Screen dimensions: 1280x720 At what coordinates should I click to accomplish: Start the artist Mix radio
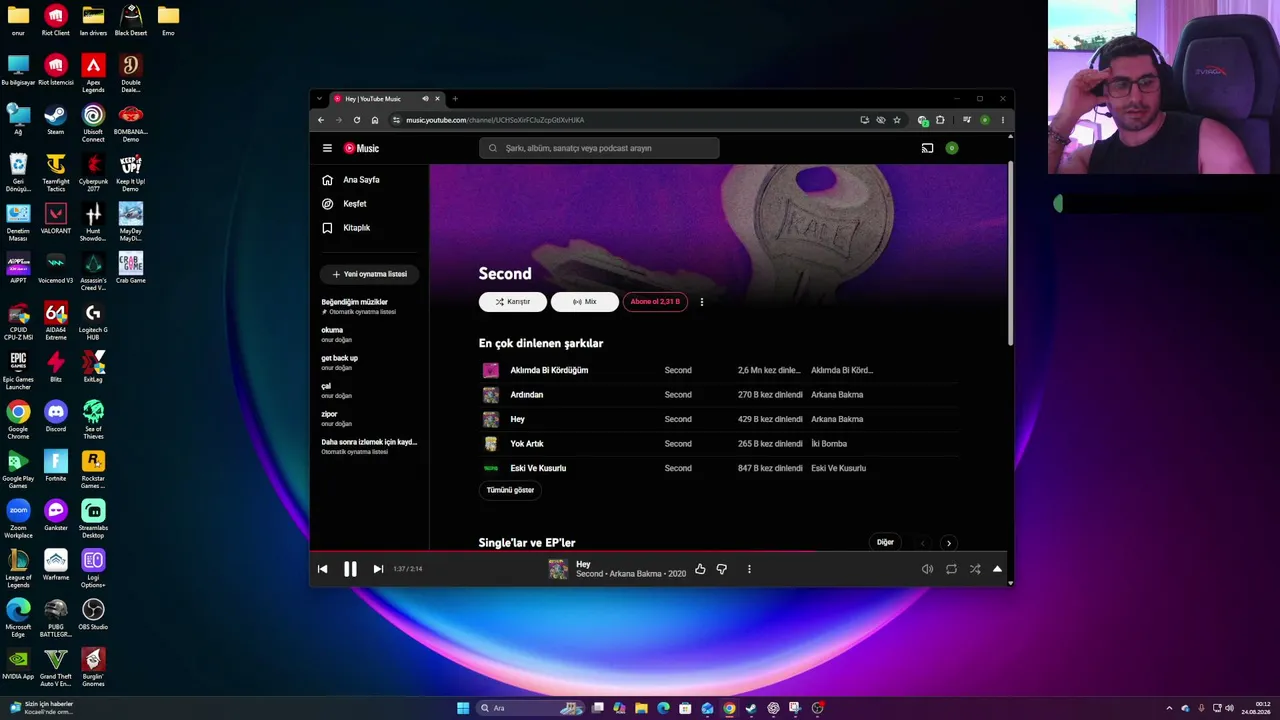click(x=585, y=302)
